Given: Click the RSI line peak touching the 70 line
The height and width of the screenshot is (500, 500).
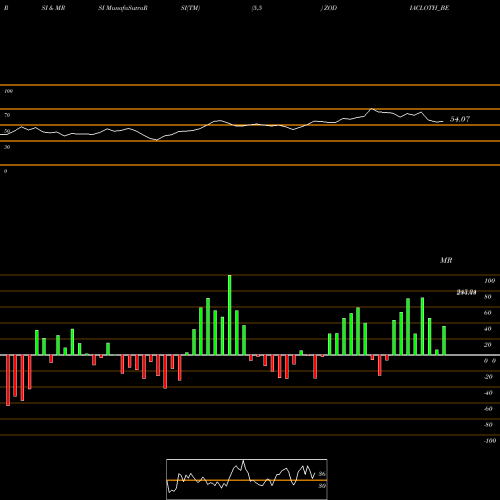Looking at the screenshot, I should (372, 109).
